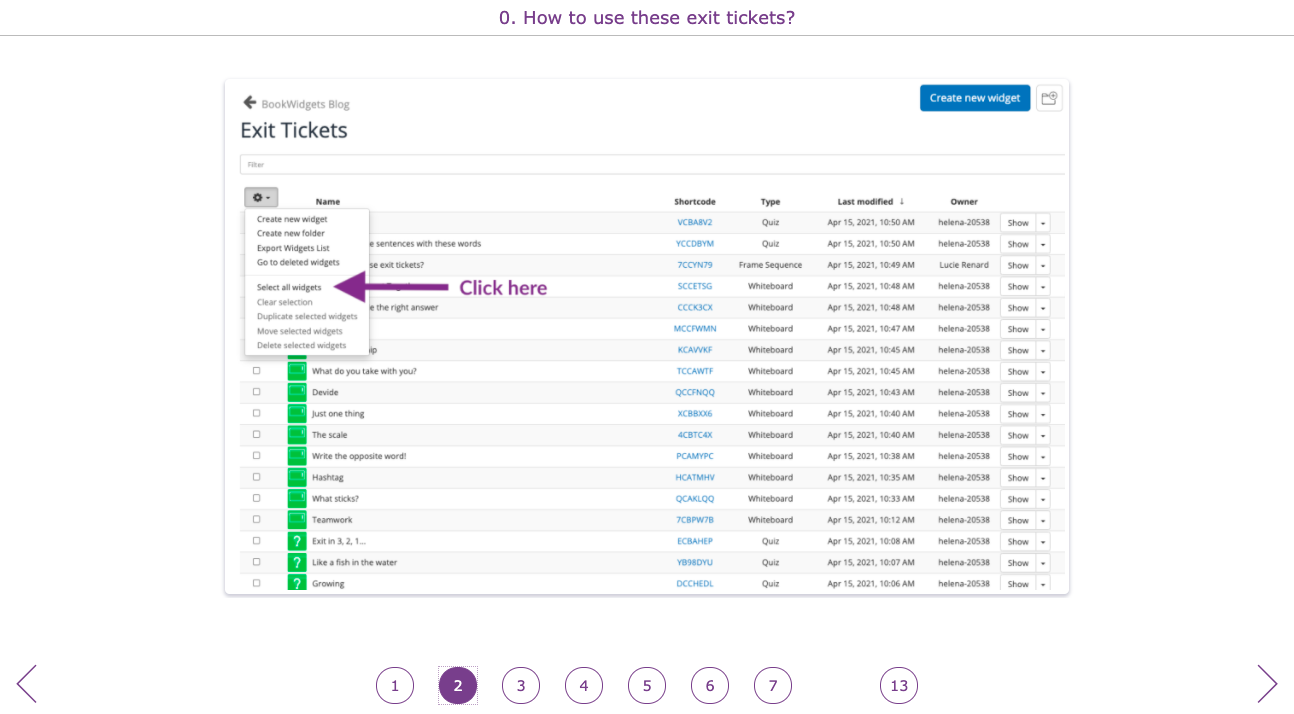
Task: Click the Quiz question-mark icon beside Growing
Action: [297, 583]
